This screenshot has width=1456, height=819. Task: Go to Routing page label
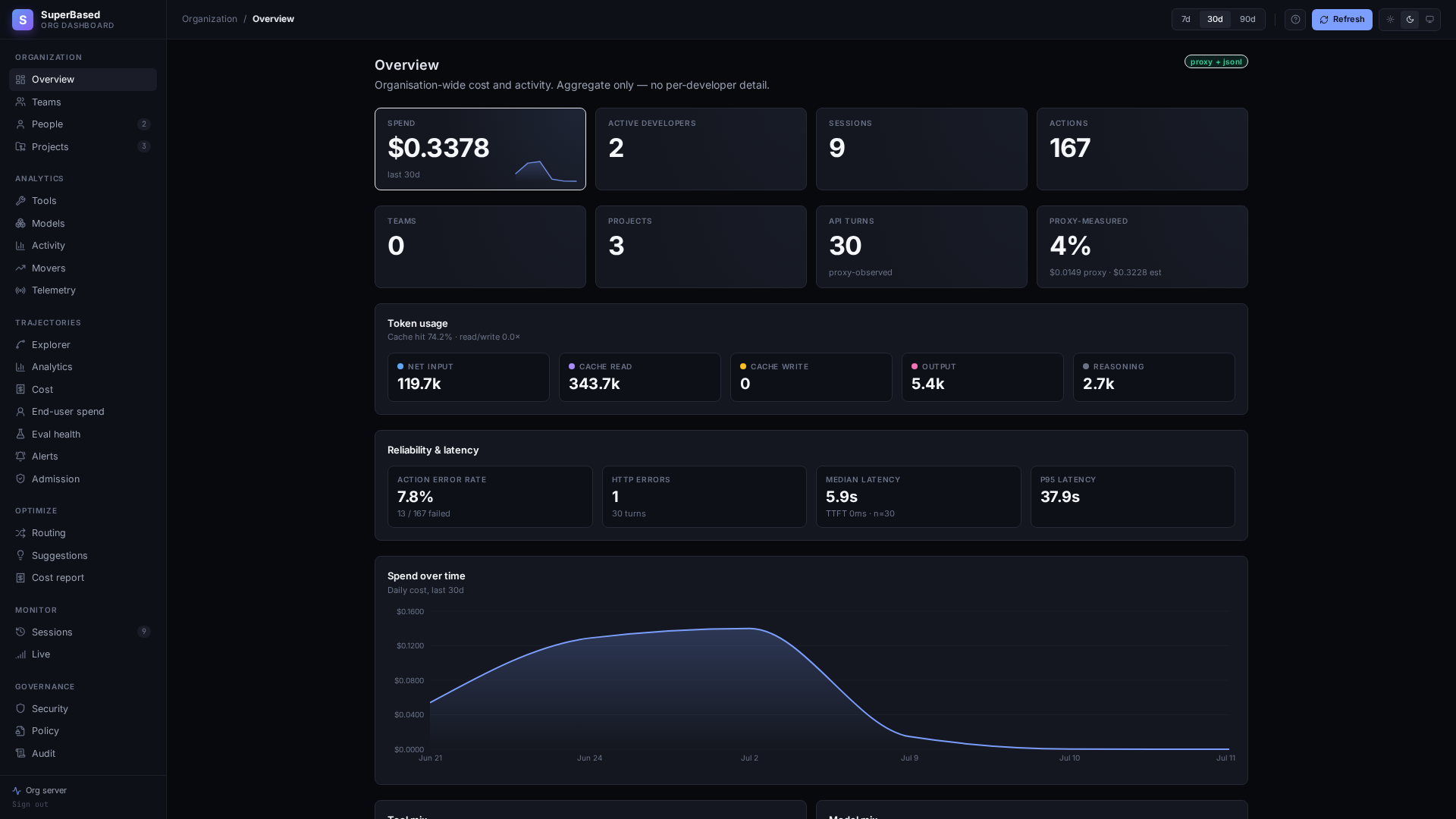(x=49, y=533)
